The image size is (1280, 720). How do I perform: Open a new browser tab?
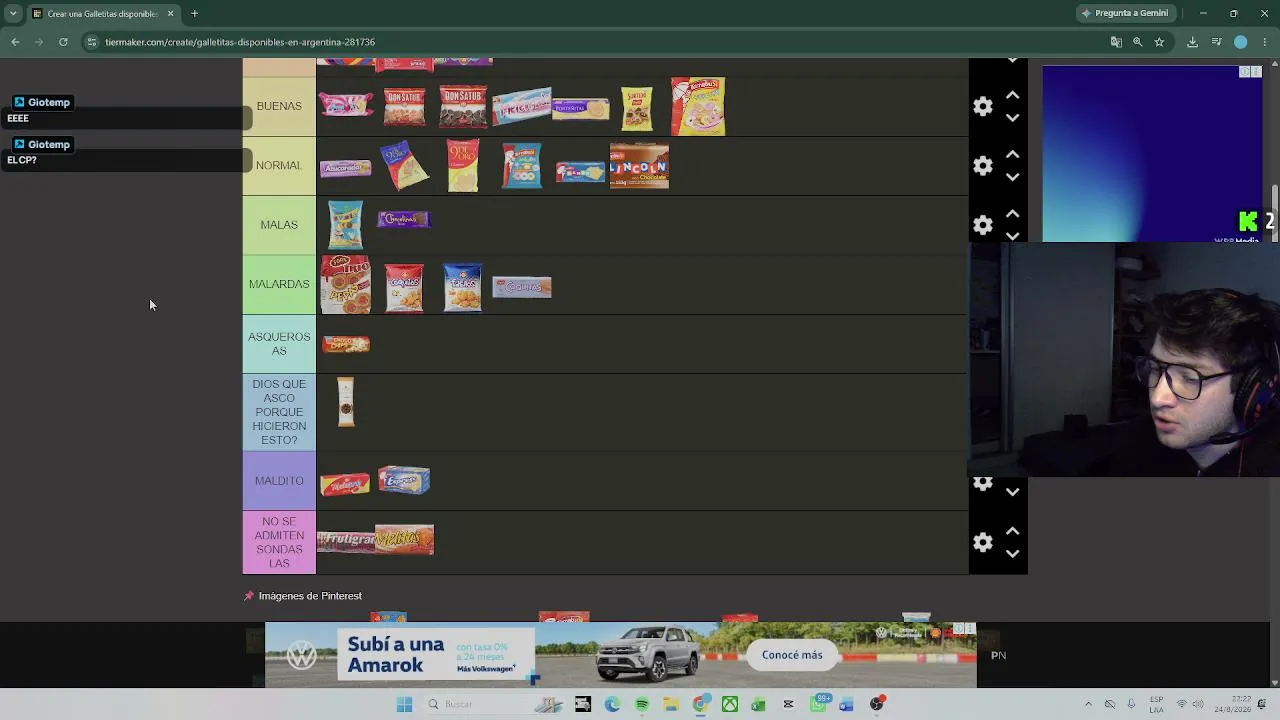195,14
